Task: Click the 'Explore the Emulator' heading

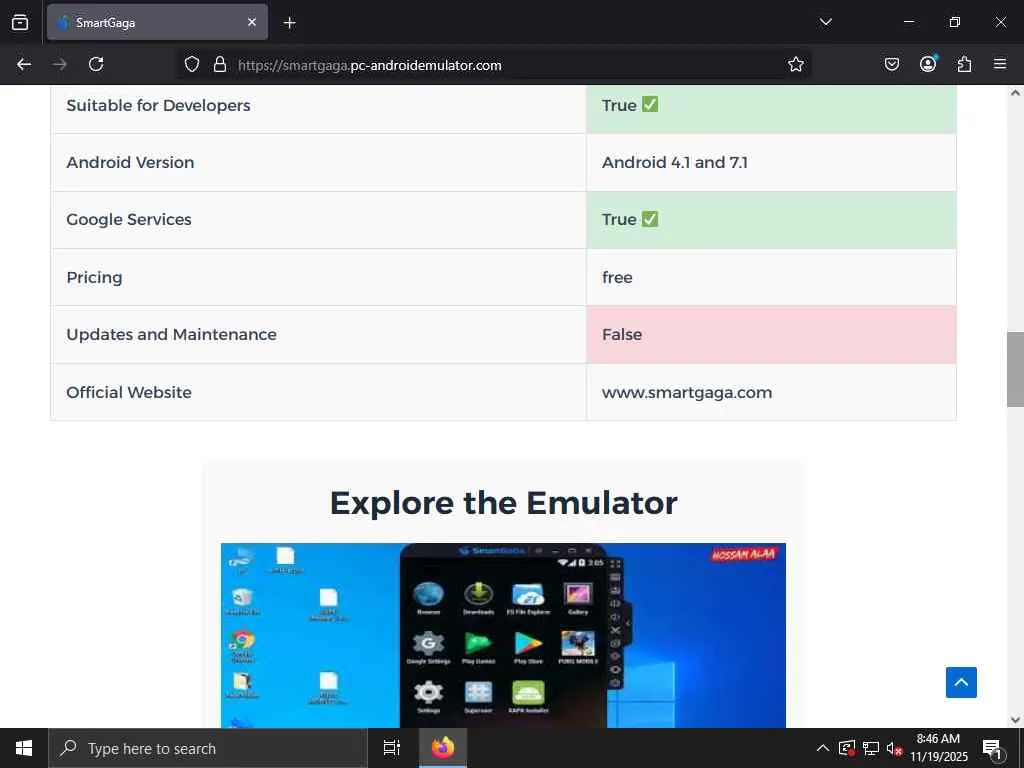Action: tap(504, 503)
